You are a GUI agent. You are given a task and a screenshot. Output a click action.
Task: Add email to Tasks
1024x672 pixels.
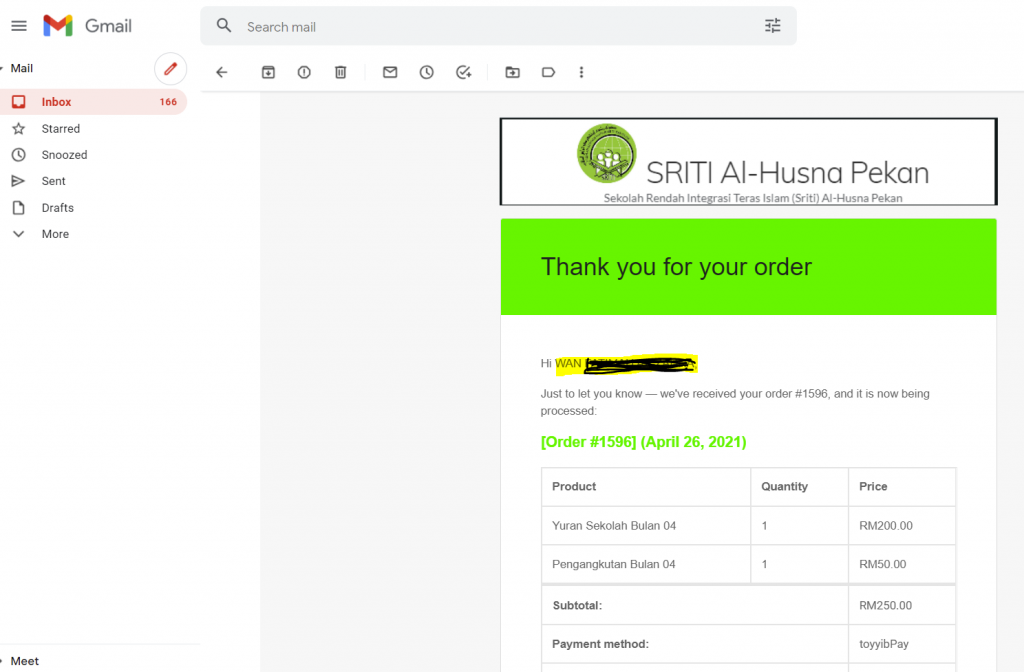(463, 72)
